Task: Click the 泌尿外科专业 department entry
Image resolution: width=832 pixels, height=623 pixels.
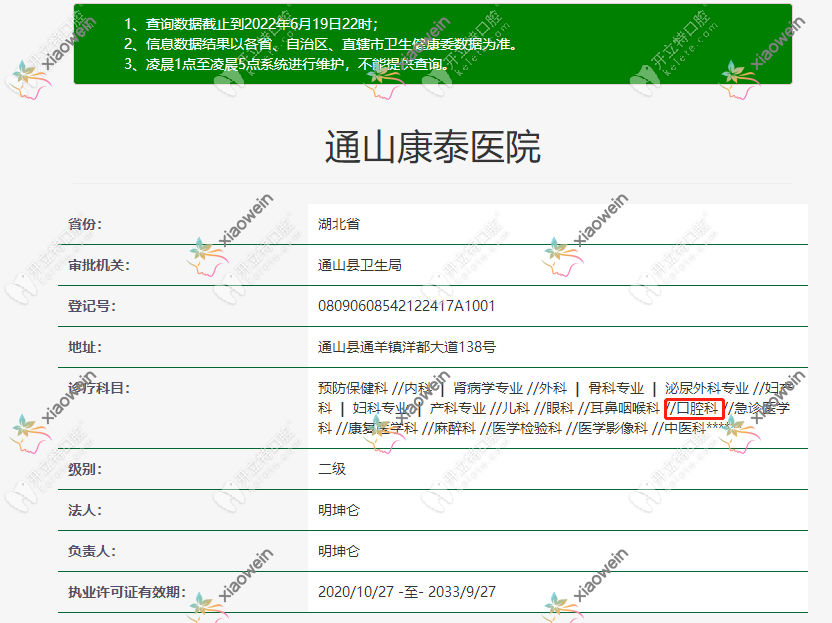Action: 707,388
